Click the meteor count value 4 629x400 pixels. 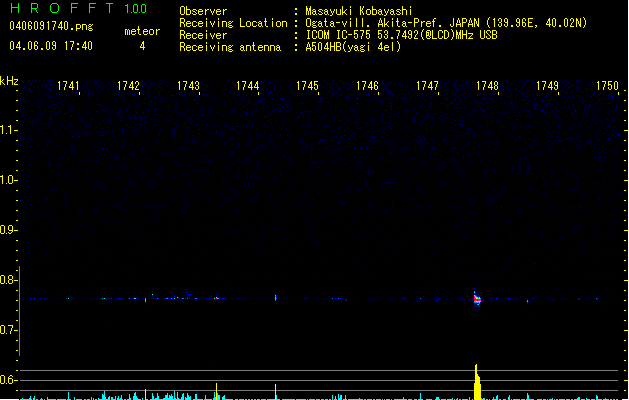[142, 46]
